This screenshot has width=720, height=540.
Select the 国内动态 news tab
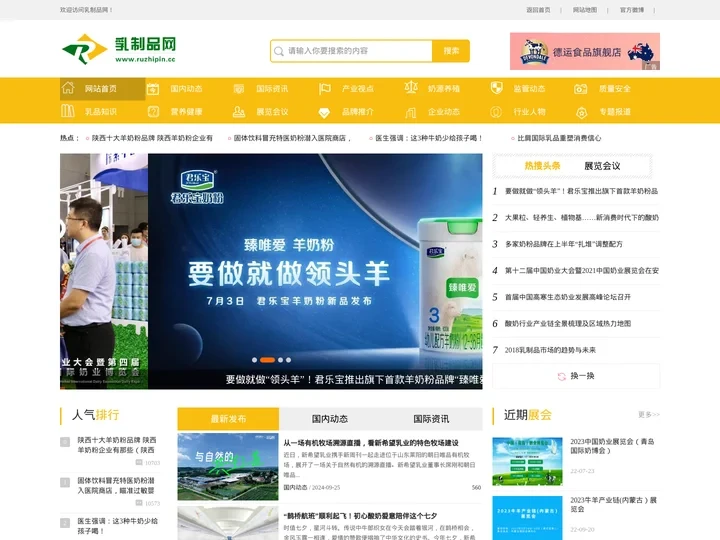(x=330, y=419)
